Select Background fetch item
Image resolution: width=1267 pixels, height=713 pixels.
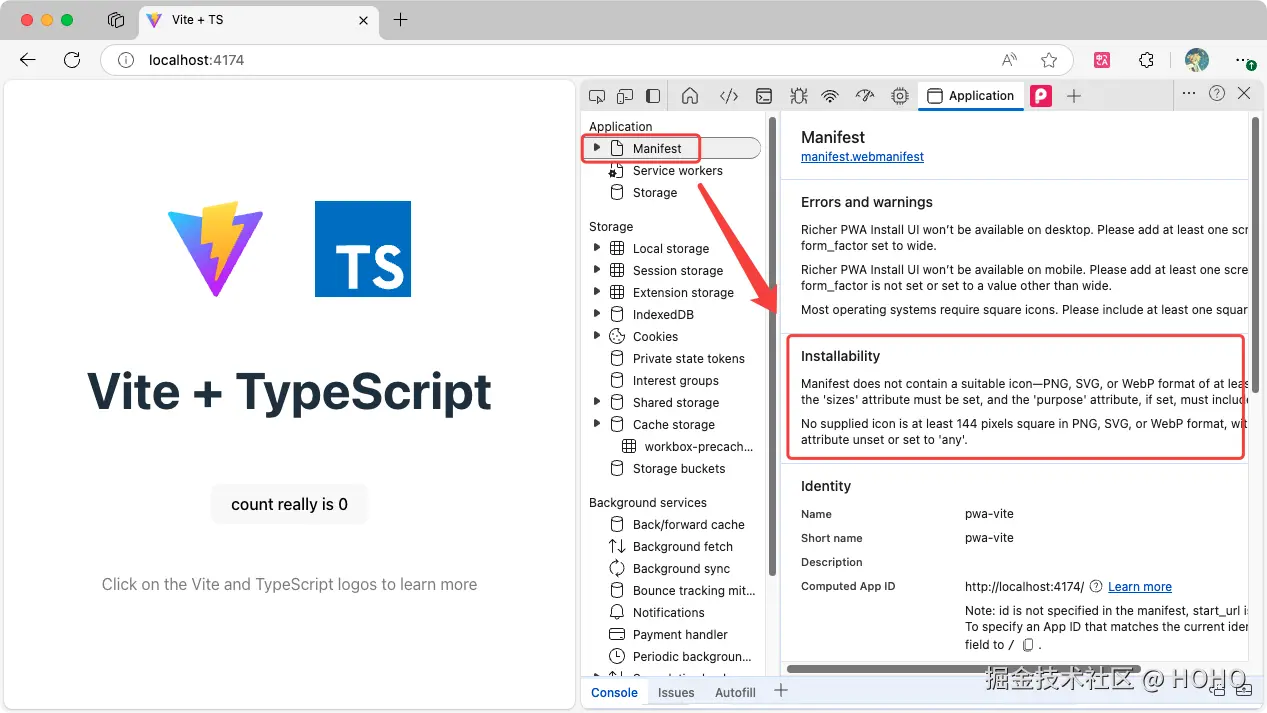point(683,546)
